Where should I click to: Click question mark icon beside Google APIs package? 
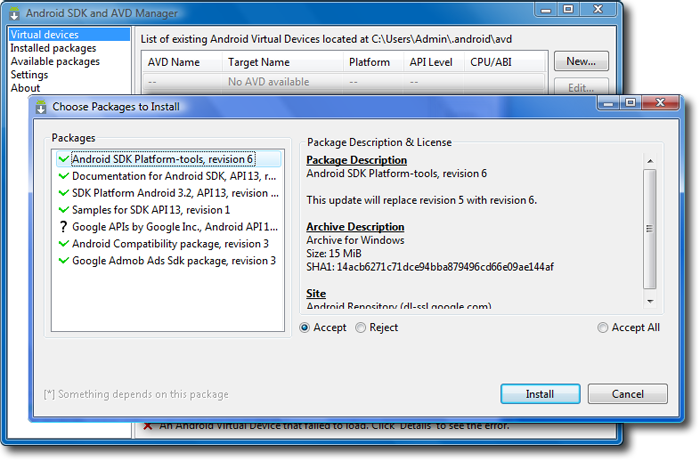[63, 227]
